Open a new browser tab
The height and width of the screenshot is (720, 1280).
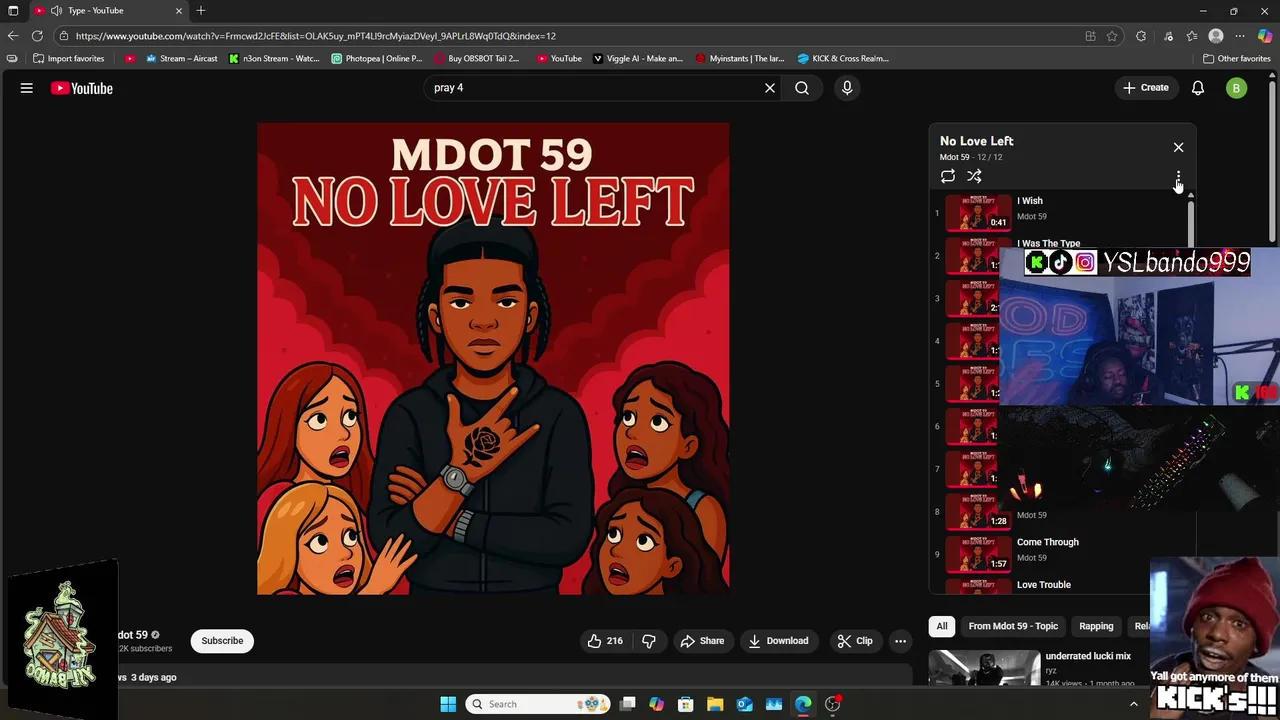[201, 11]
